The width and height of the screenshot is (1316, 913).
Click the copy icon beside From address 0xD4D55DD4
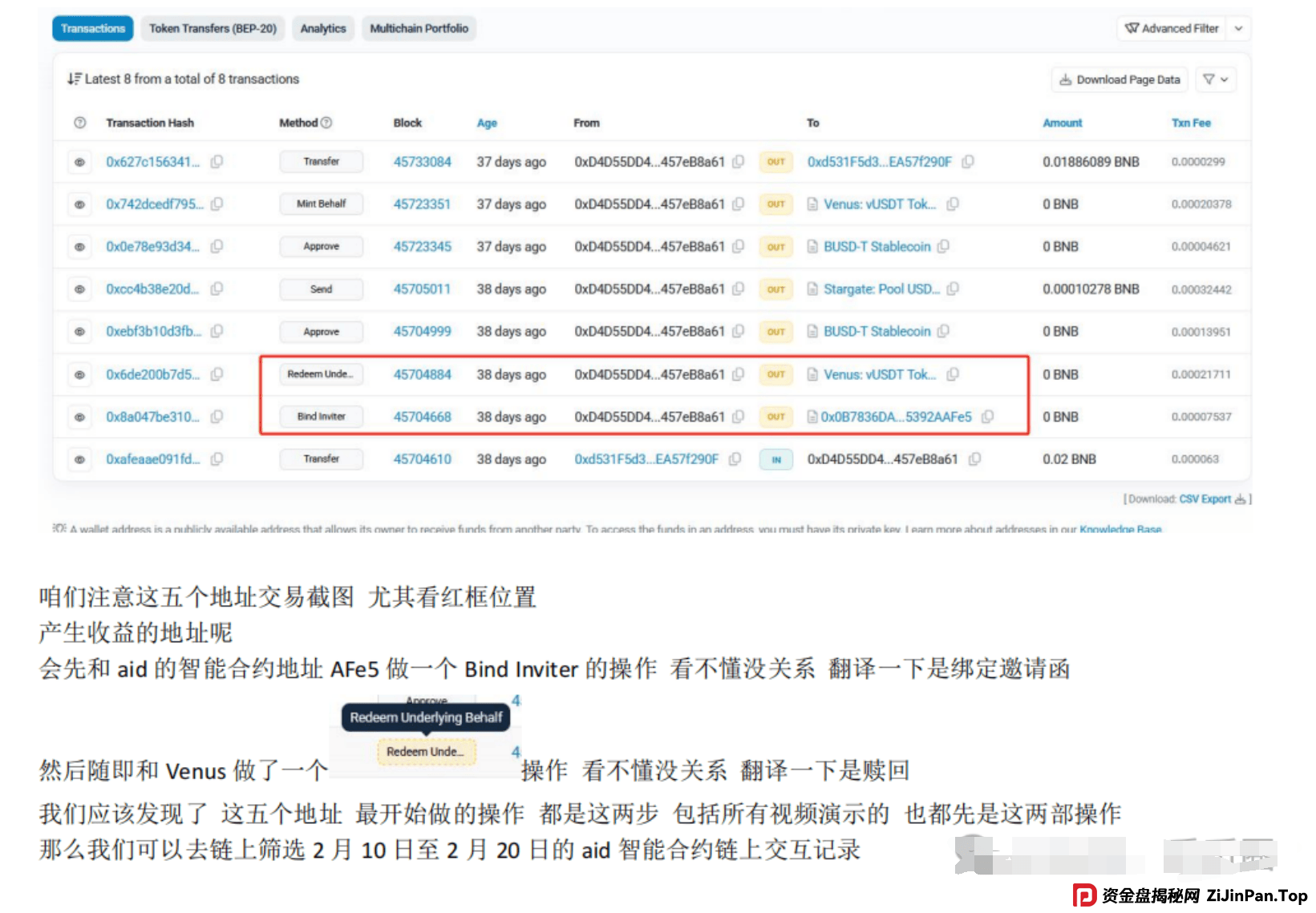(739, 161)
